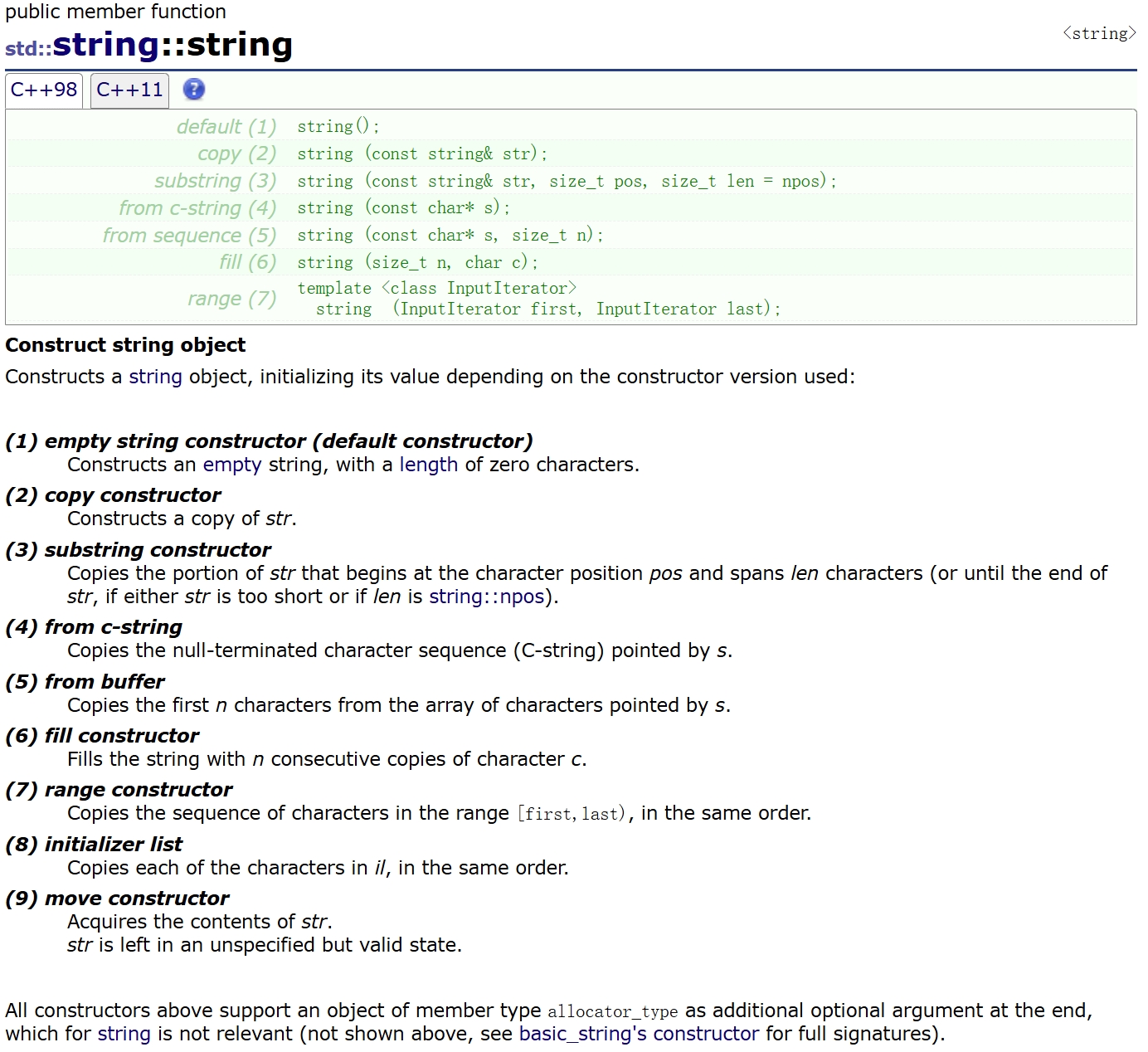1148x1052 pixels.
Task: Click 'Acquires the contents of str.' text
Action: 200,922
